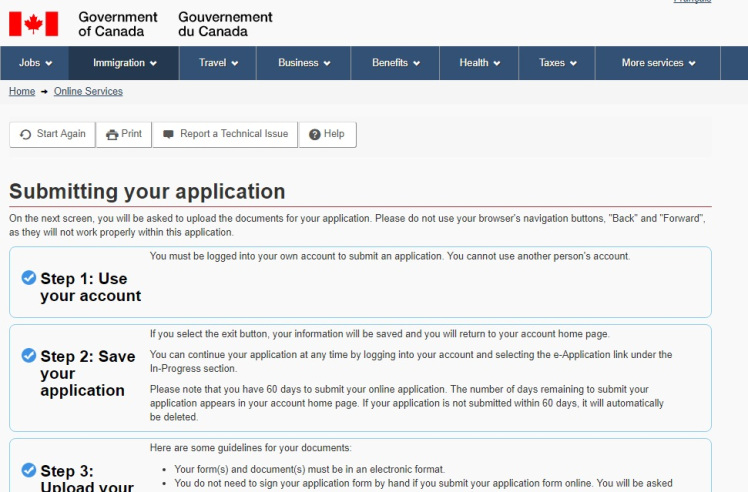Click the Canada flag logo

point(33,24)
